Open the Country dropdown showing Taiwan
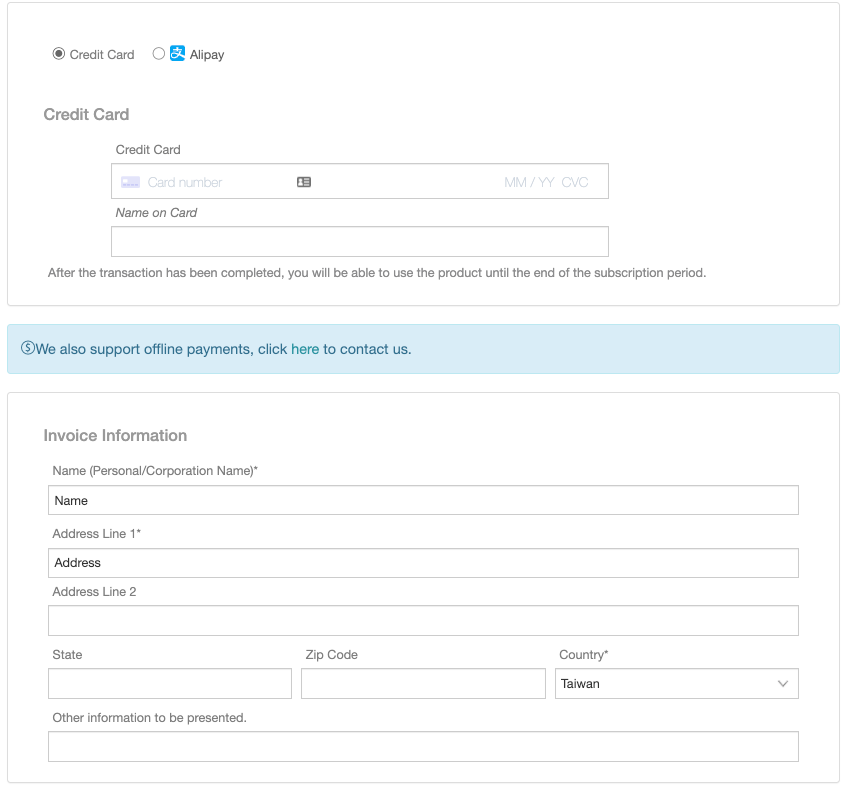Viewport: 843px width, 786px height. [676, 683]
